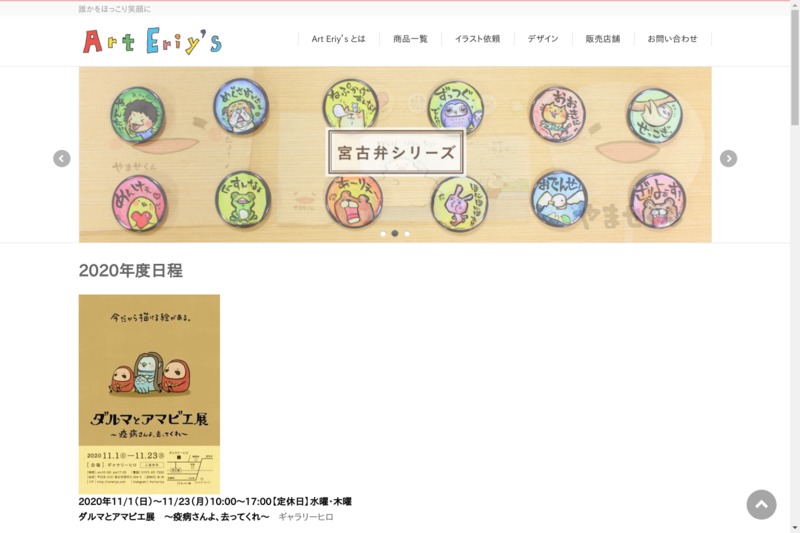800x533 pixels.
Task: Click the back-to-top chevron button
Action: pyautogui.click(x=761, y=504)
